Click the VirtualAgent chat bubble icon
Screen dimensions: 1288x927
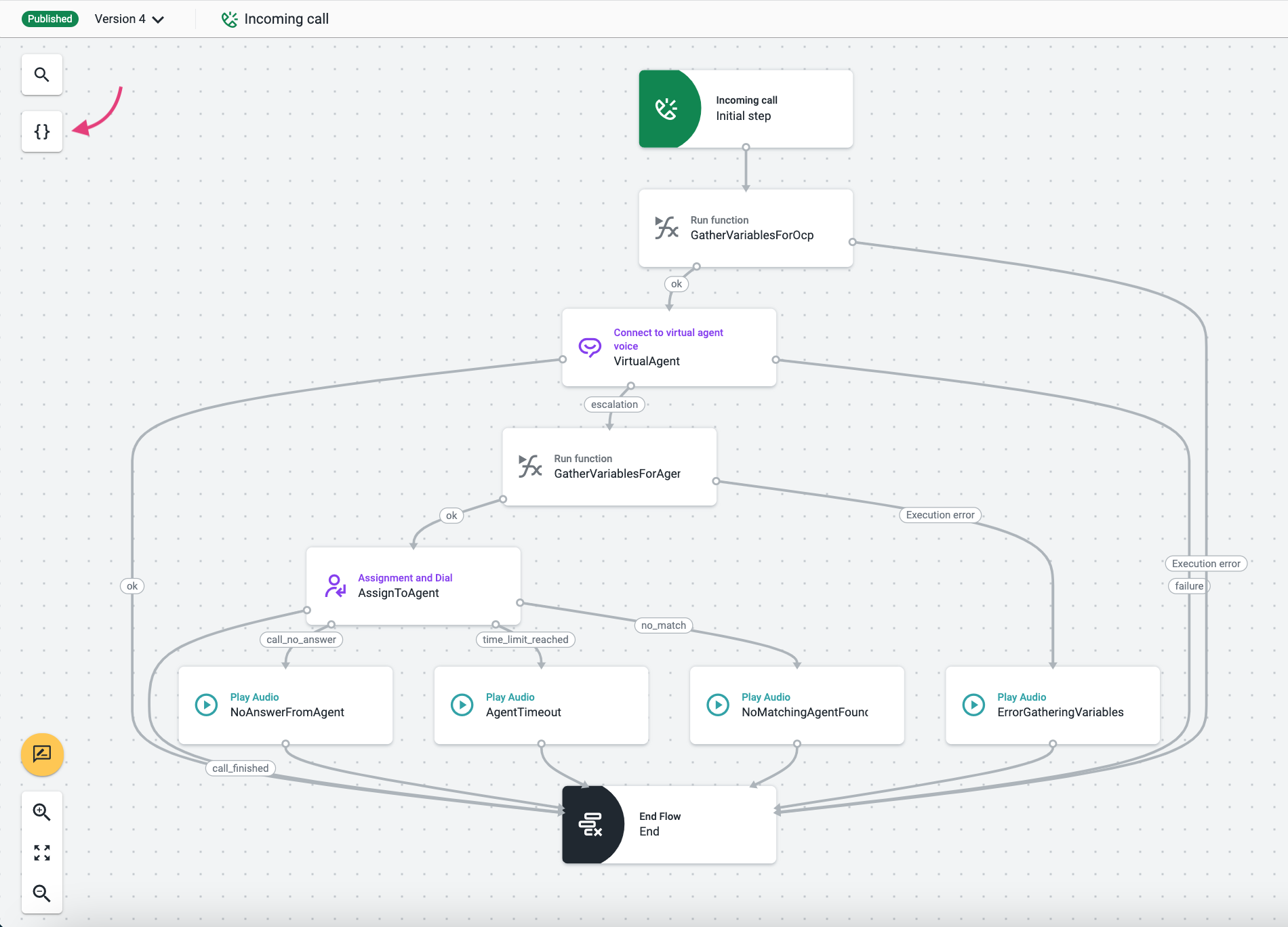coord(590,348)
